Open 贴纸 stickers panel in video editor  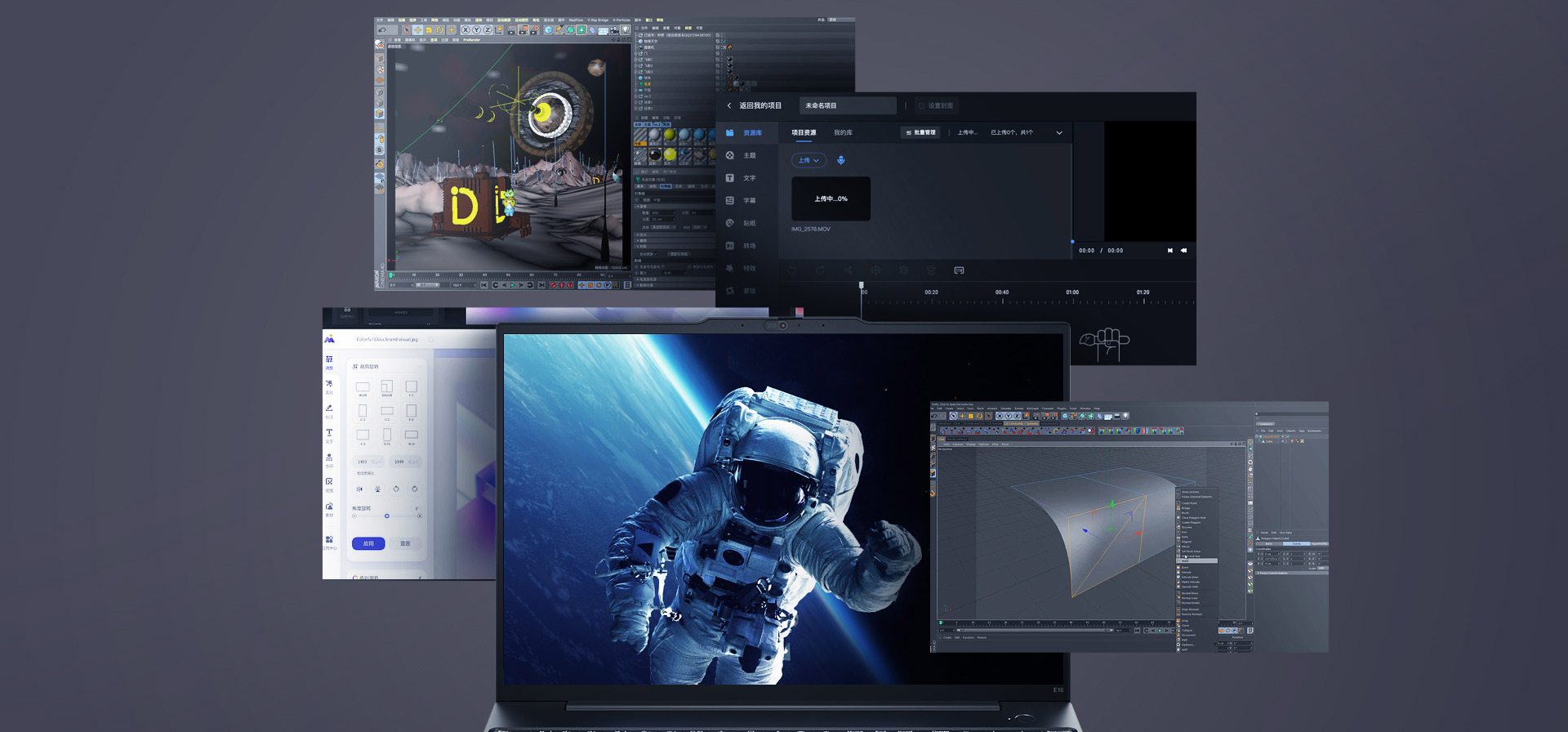[742, 223]
